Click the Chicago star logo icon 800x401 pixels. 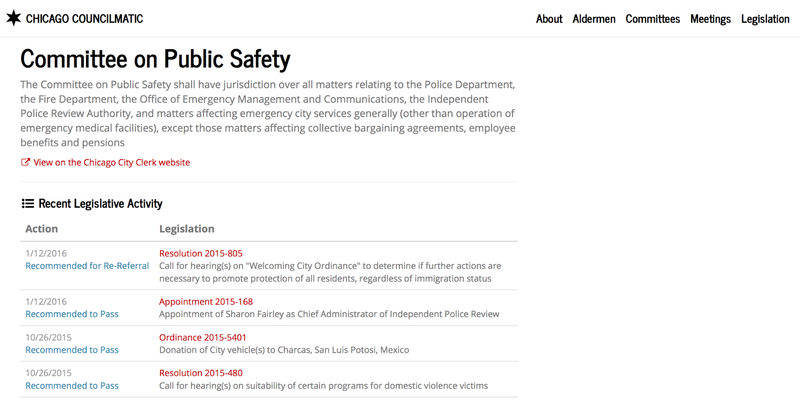point(13,18)
